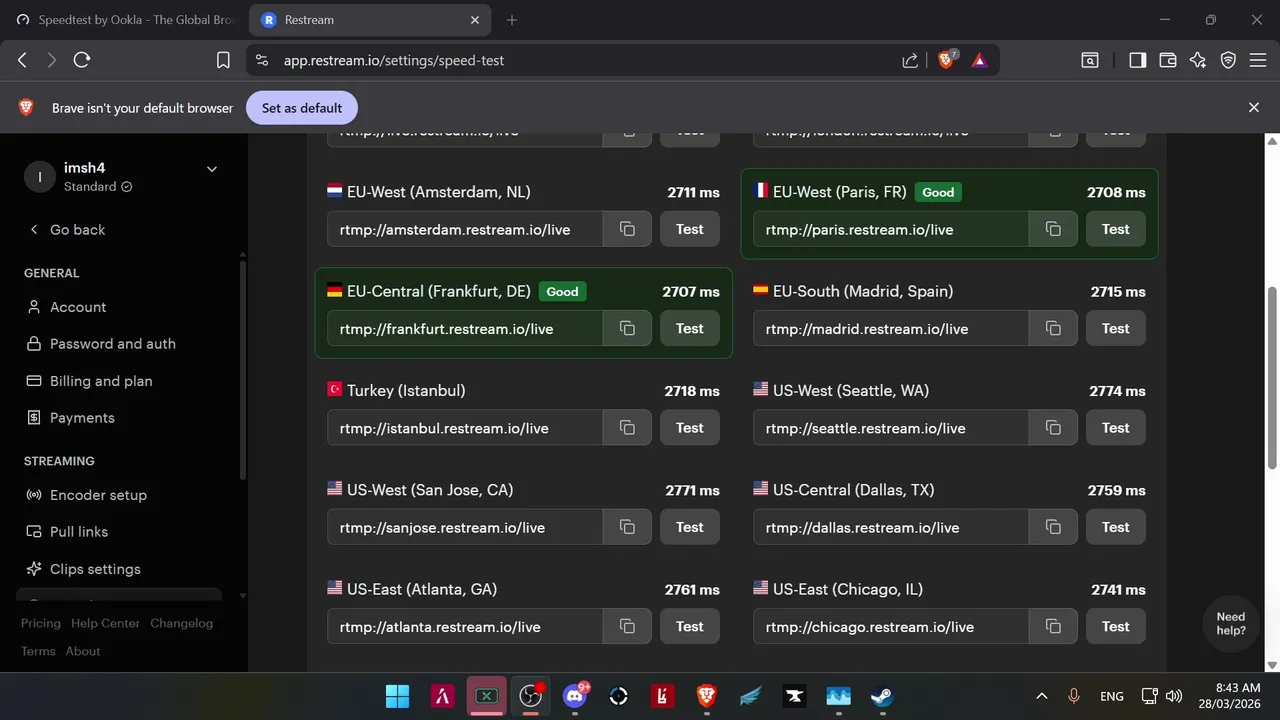Open Brave Wallet
1280x720 pixels.
(1167, 60)
